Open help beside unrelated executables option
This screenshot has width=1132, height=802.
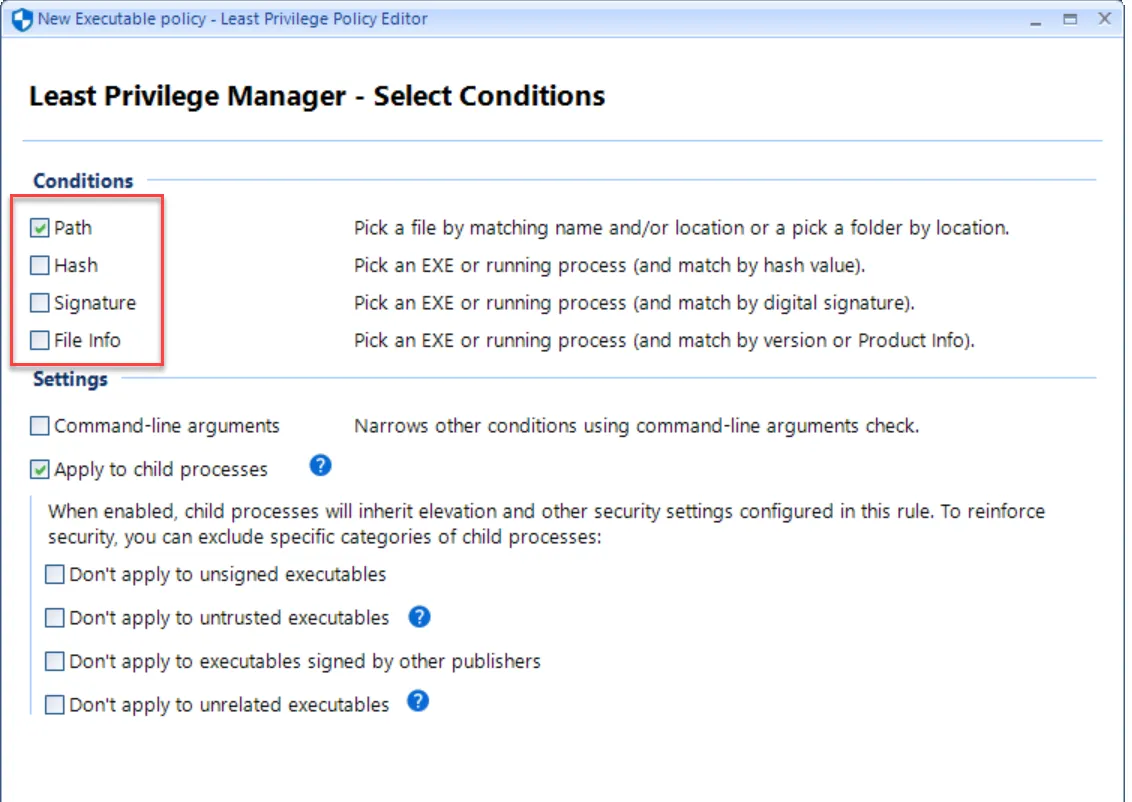(418, 703)
